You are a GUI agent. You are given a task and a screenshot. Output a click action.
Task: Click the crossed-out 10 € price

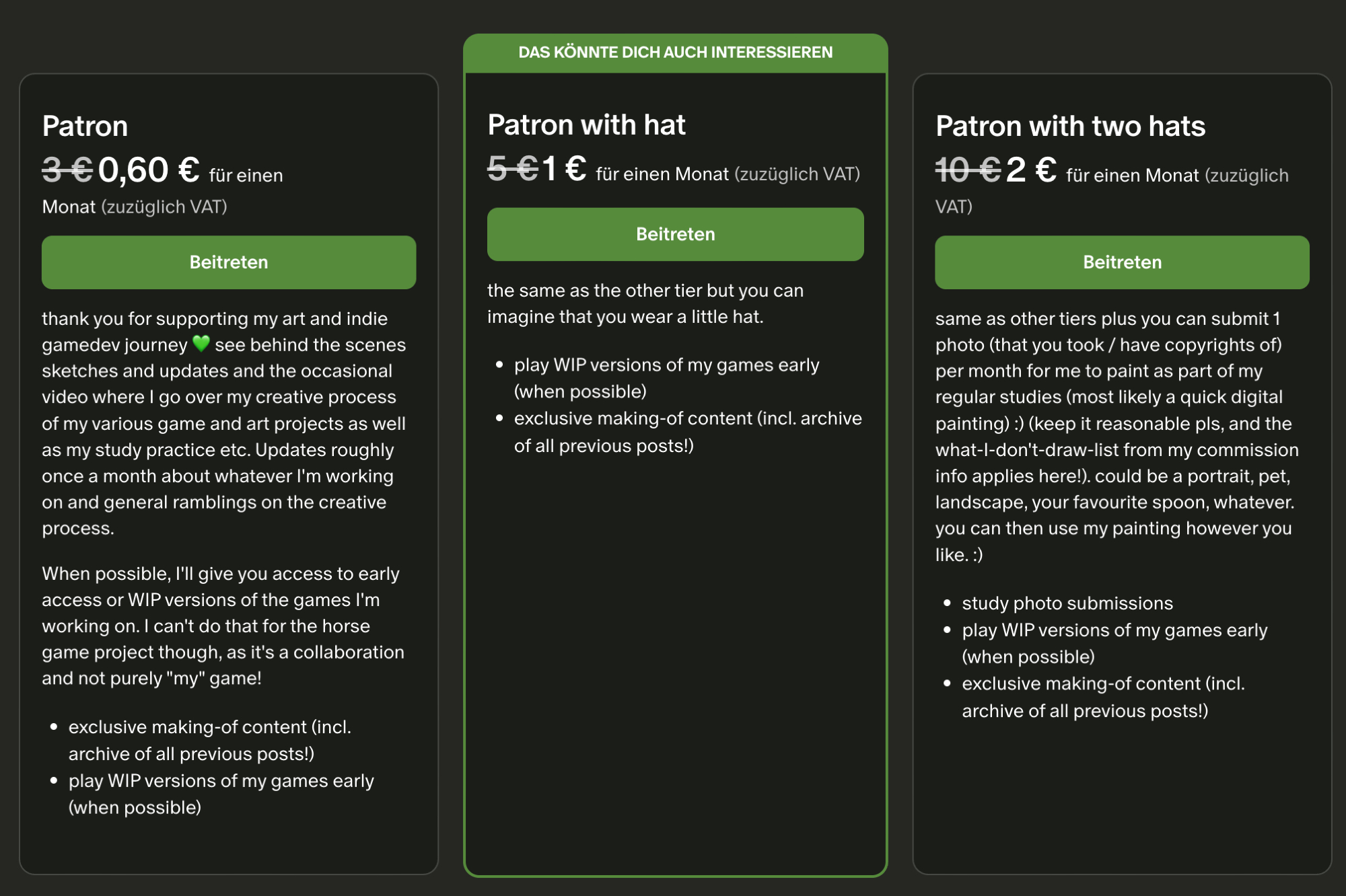click(968, 170)
